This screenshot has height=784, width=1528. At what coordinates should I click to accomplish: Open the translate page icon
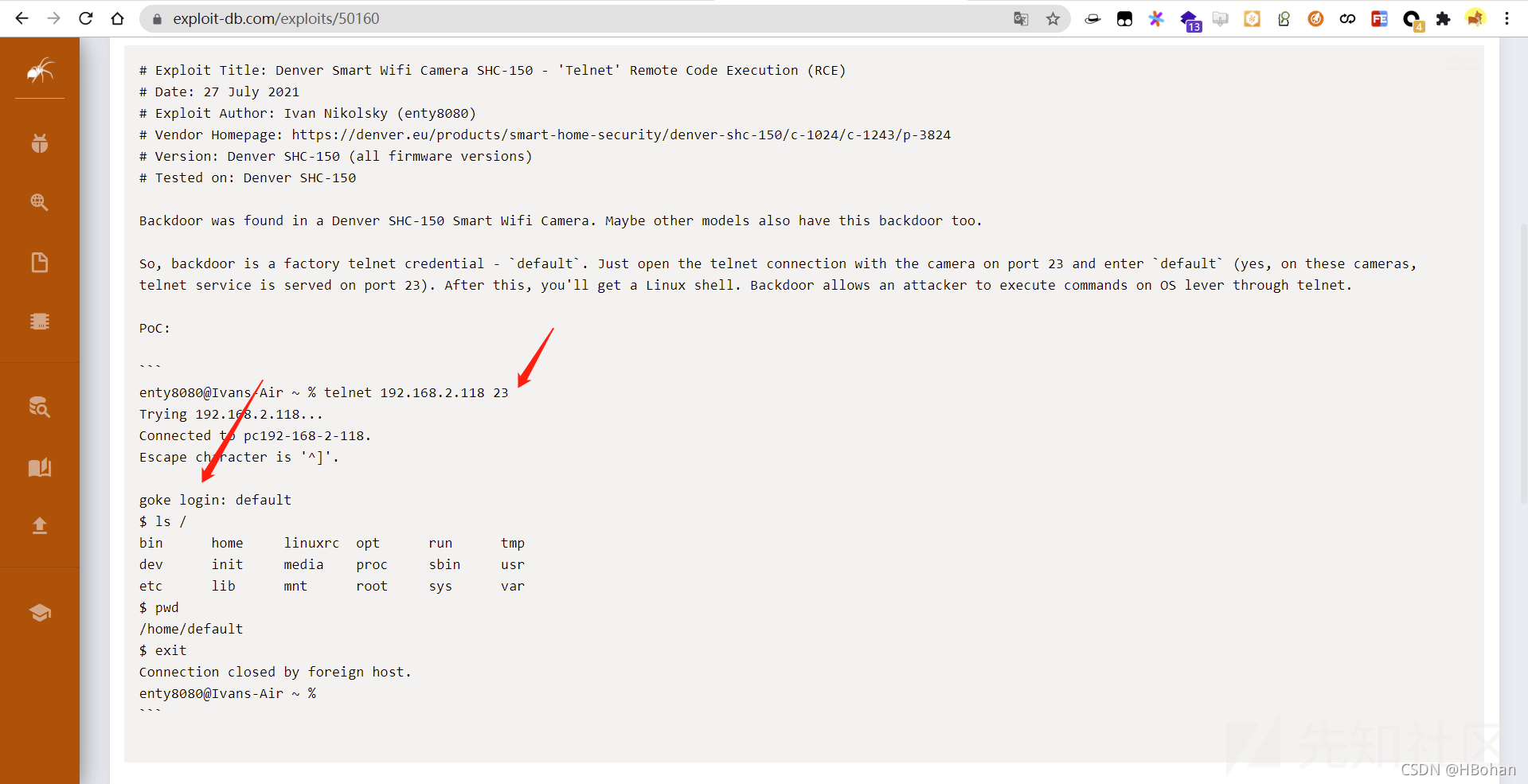[x=1021, y=18]
